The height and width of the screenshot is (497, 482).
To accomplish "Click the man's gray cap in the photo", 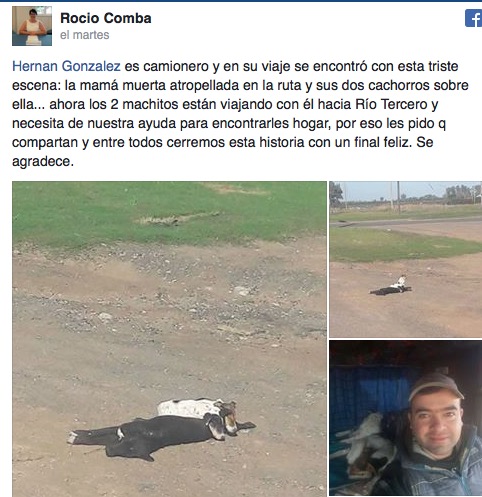I will [436, 387].
